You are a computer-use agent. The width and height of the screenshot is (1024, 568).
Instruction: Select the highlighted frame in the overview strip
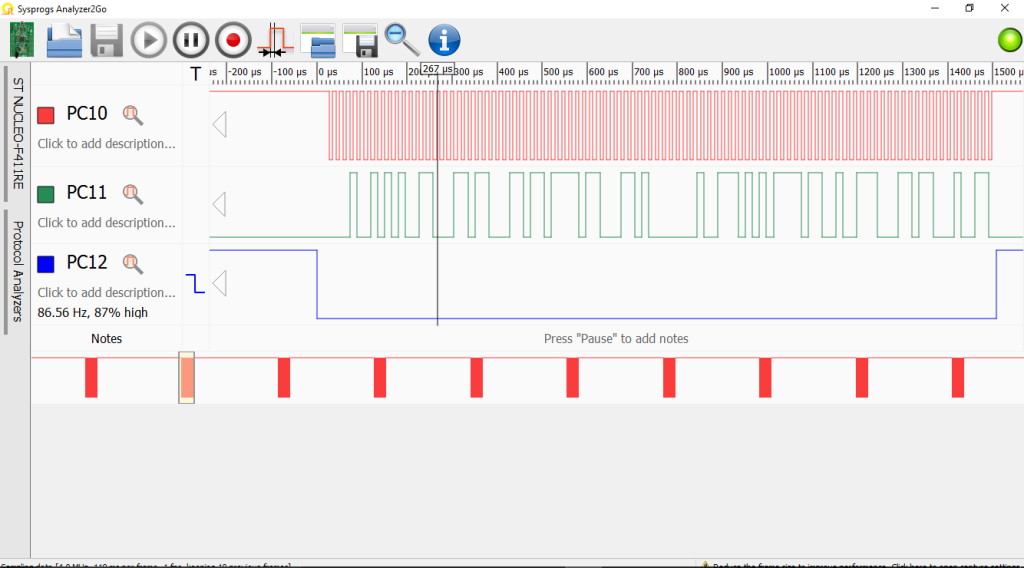click(x=187, y=378)
